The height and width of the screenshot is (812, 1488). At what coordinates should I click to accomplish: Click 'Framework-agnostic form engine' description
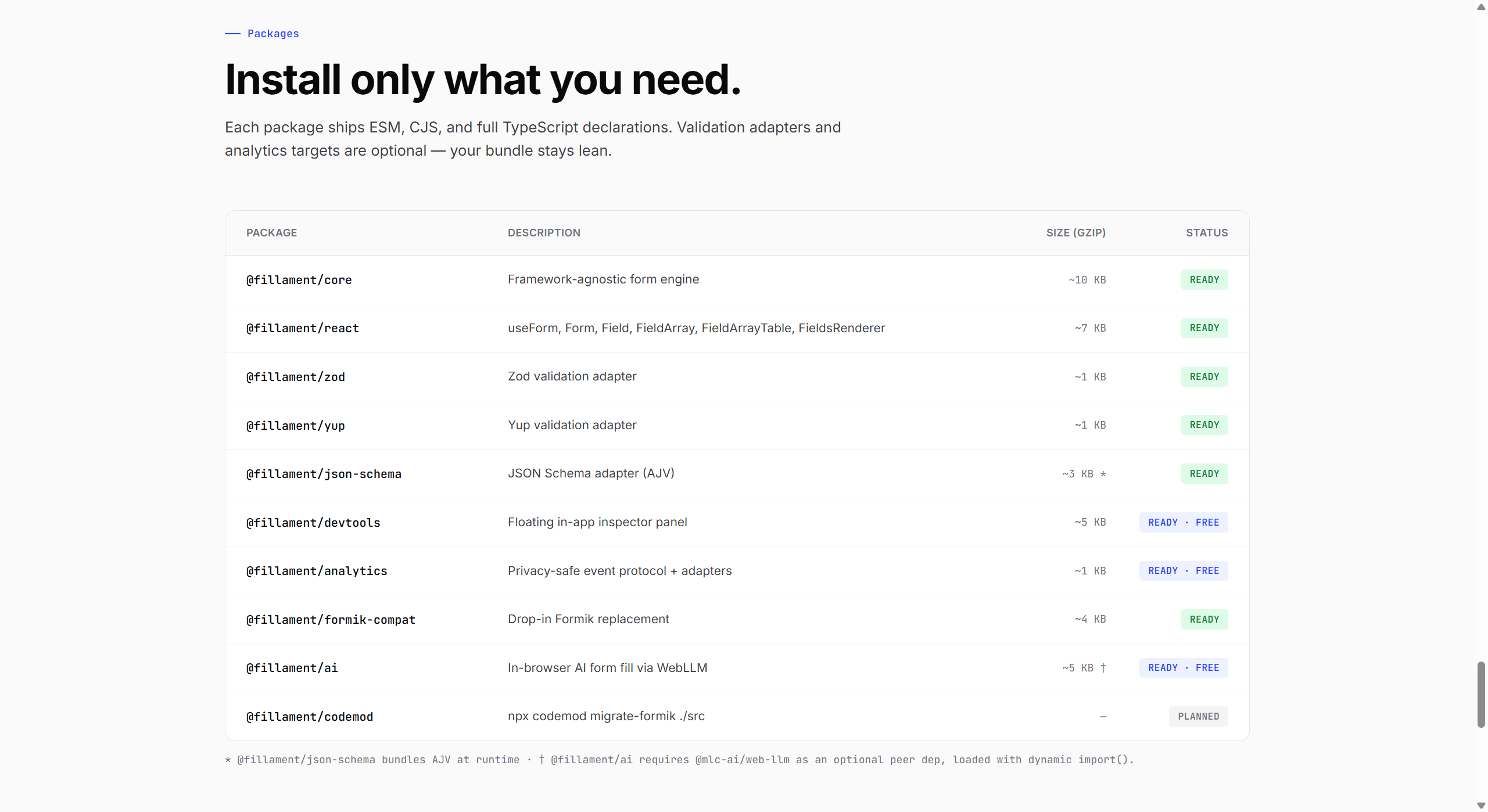coord(603,279)
